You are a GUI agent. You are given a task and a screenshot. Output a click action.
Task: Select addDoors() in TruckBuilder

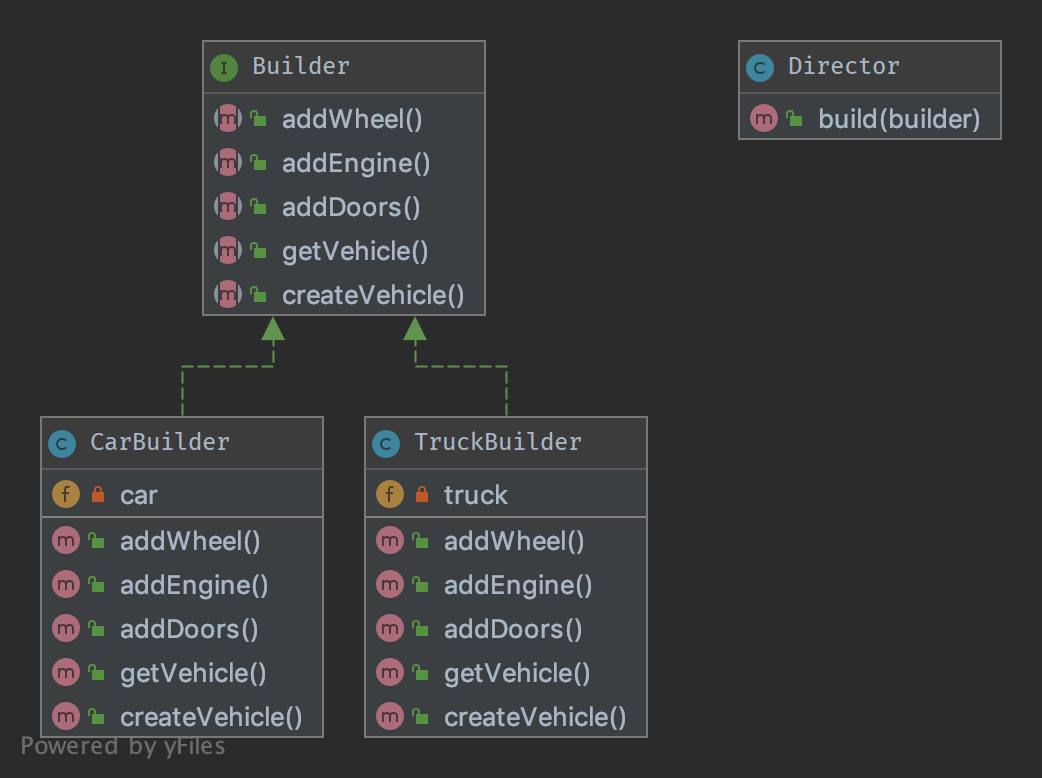coord(512,629)
